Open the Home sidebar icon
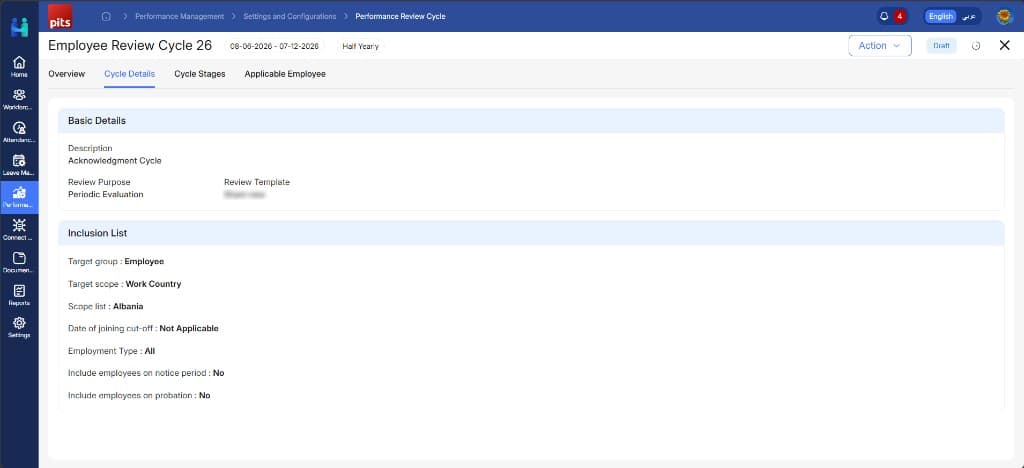The height and width of the screenshot is (468, 1024). [19, 67]
